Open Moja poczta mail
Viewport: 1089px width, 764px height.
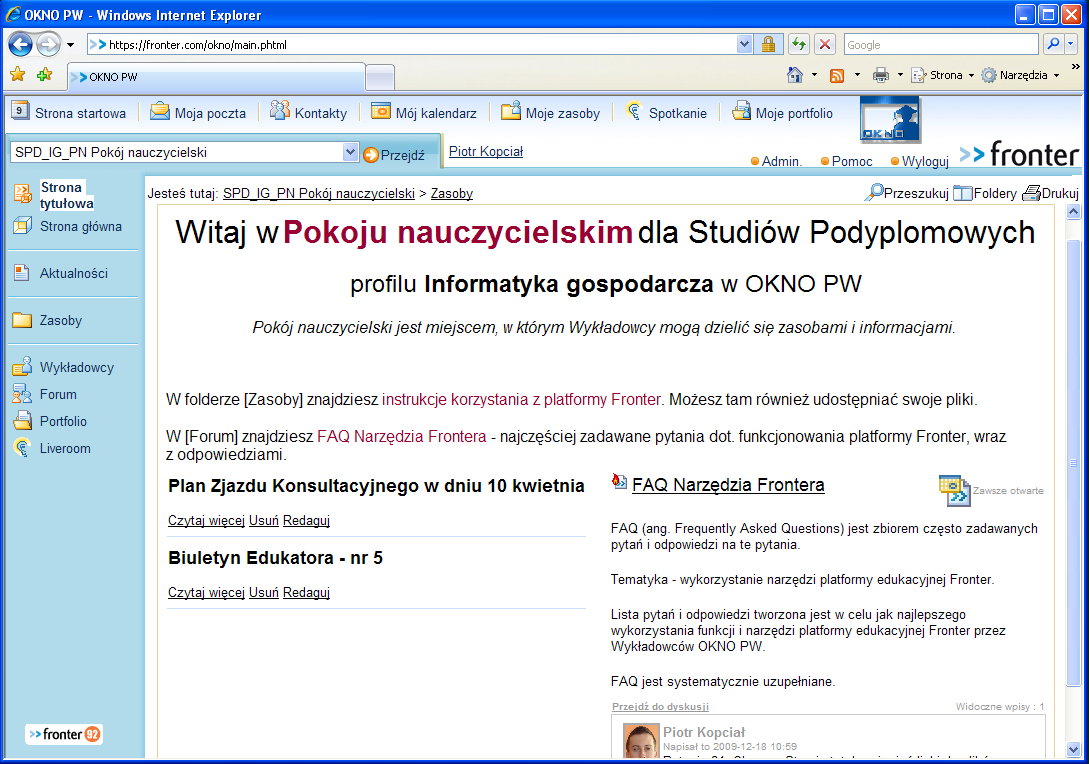click(x=198, y=113)
